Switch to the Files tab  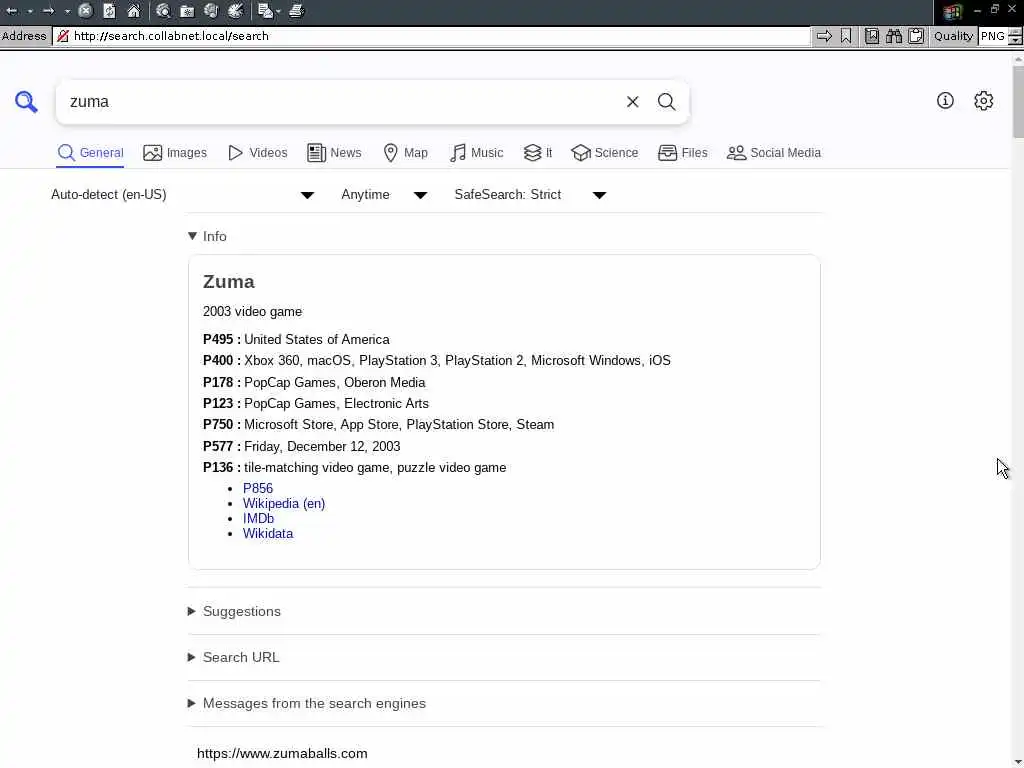coord(682,153)
